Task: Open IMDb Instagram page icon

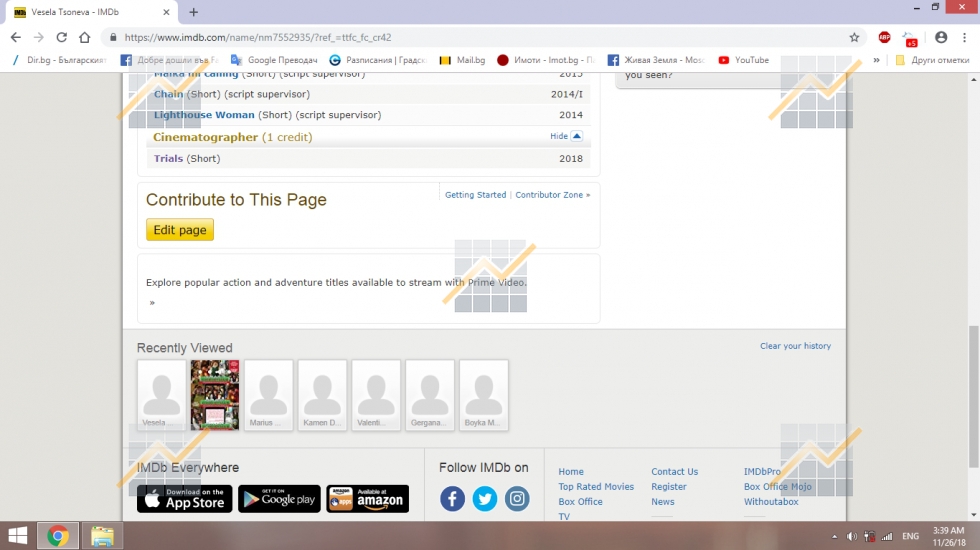Action: [x=517, y=498]
